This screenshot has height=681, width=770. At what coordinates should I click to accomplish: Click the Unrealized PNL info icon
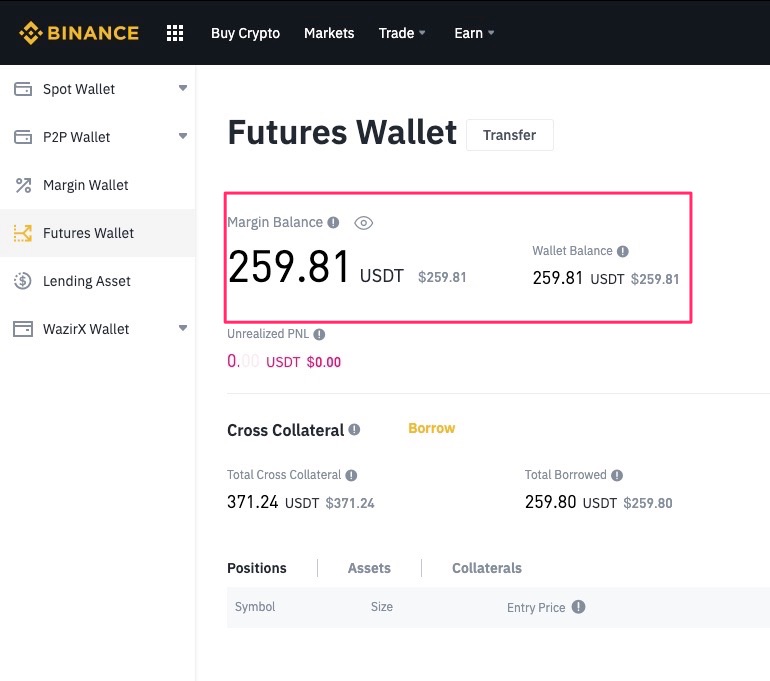click(x=319, y=334)
